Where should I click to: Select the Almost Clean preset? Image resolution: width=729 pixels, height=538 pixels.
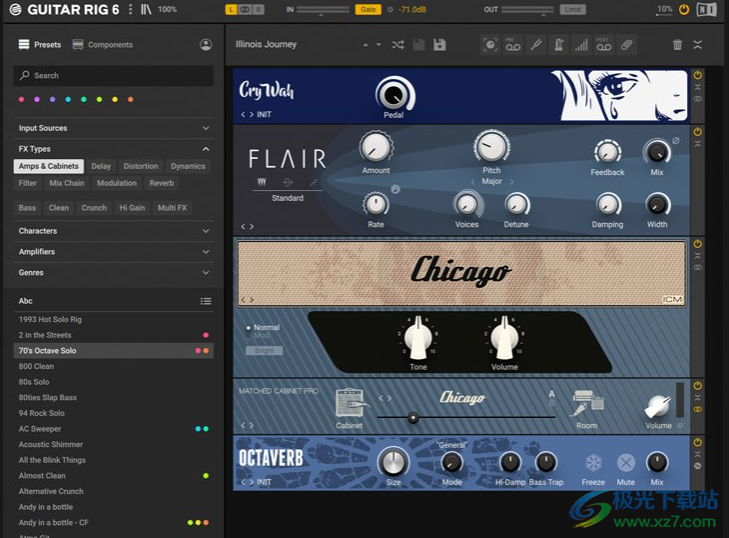[113, 476]
